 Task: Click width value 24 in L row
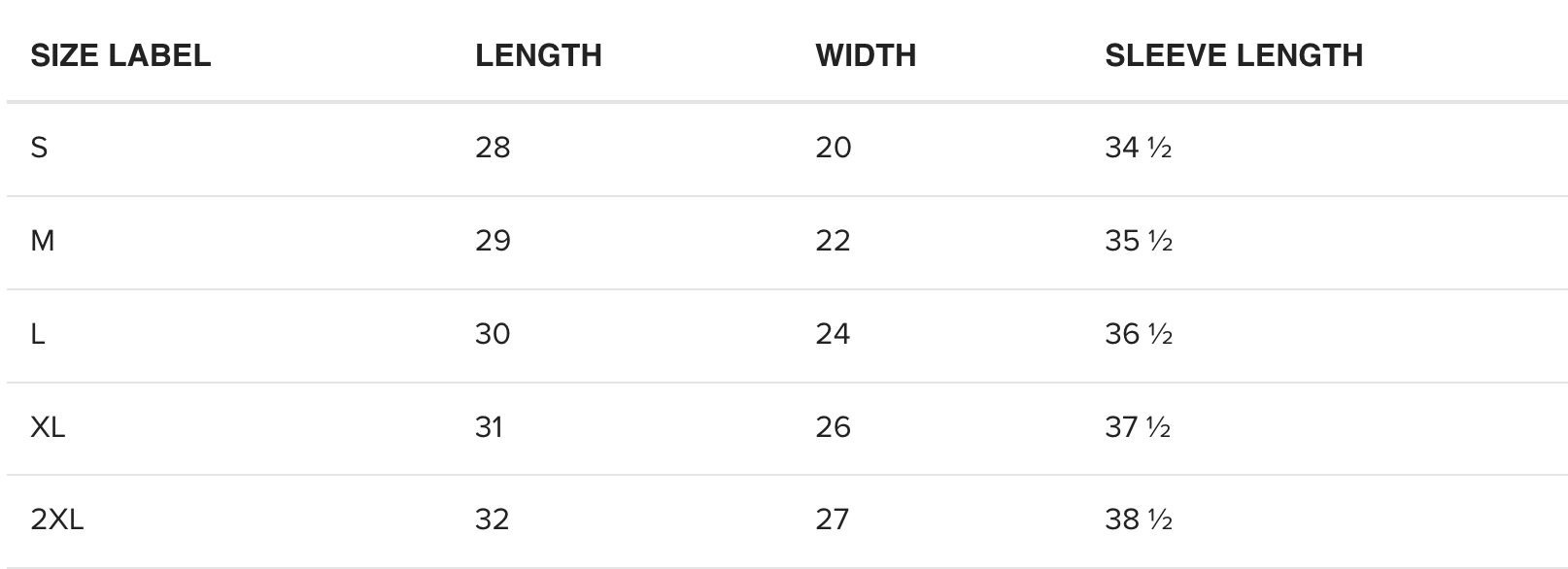[834, 334]
